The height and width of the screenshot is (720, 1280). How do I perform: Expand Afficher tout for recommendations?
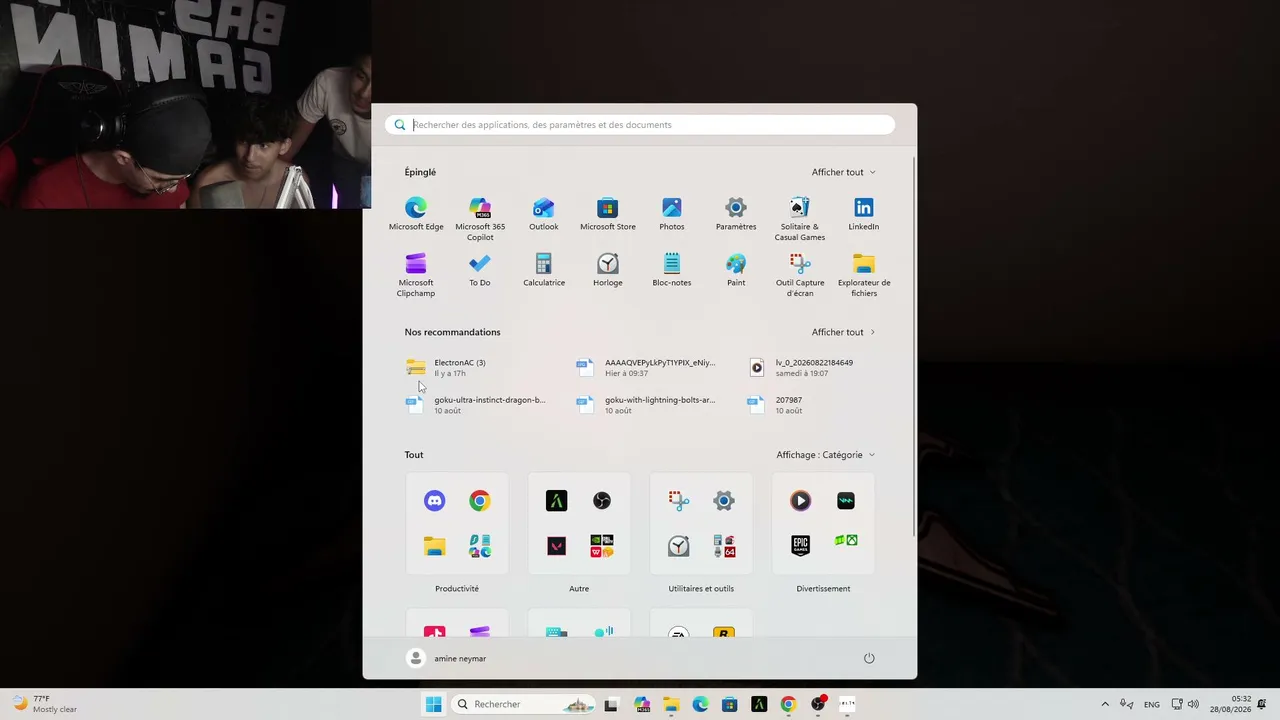[843, 332]
